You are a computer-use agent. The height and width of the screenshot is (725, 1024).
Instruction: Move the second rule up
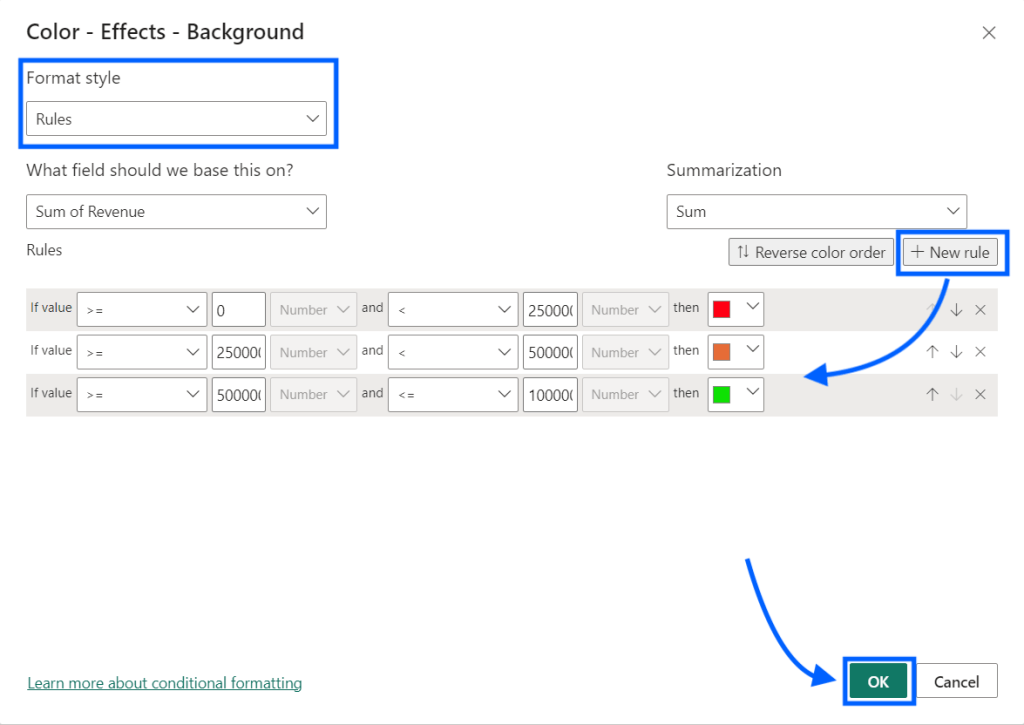point(932,351)
